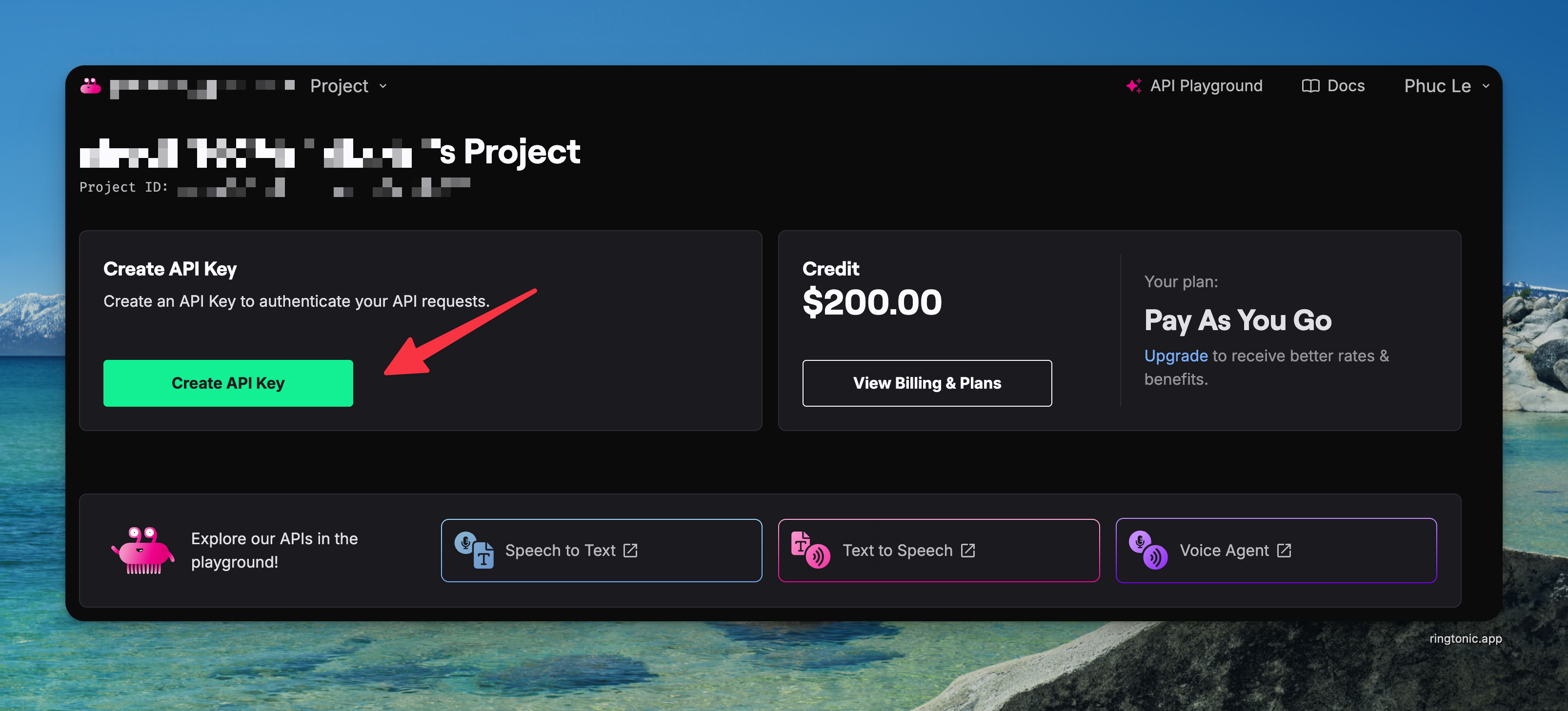Open the API Playground menu item

pyautogui.click(x=1206, y=86)
